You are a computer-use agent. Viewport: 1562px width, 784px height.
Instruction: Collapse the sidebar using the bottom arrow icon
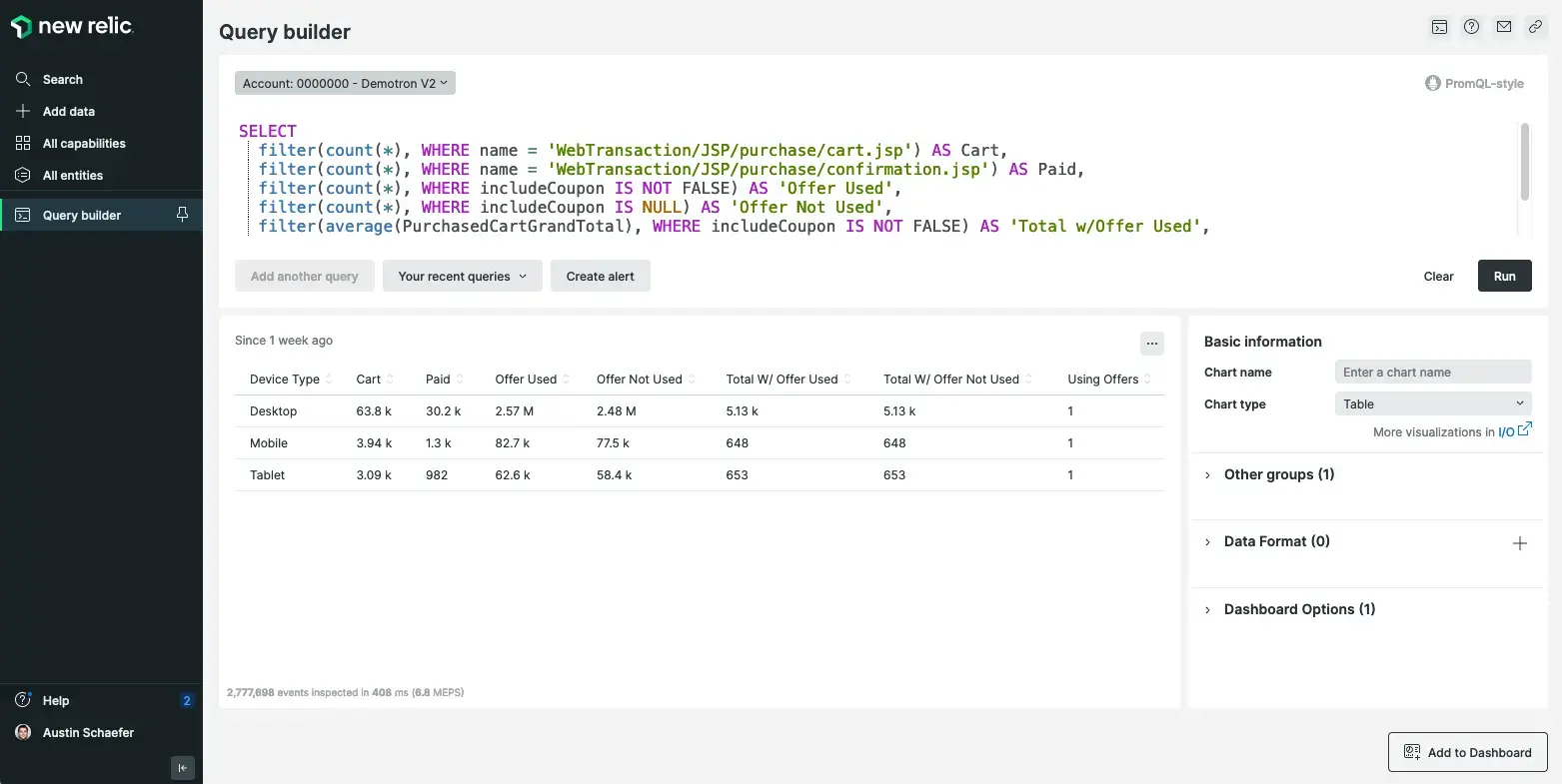pos(182,768)
